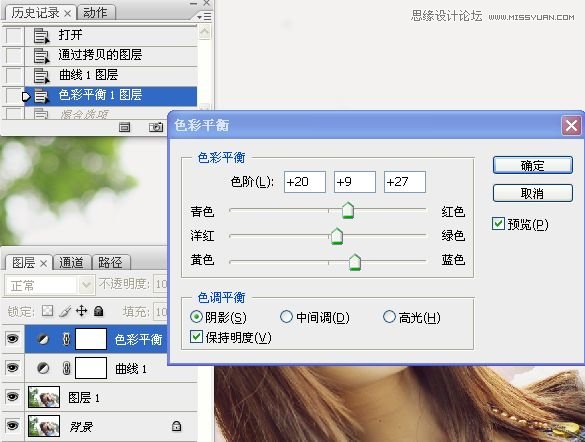Create a new snapshot with camera icon

(156, 127)
